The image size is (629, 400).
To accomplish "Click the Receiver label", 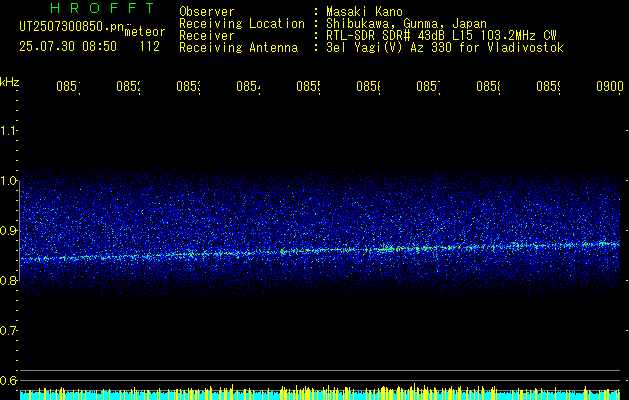I will (207, 36).
